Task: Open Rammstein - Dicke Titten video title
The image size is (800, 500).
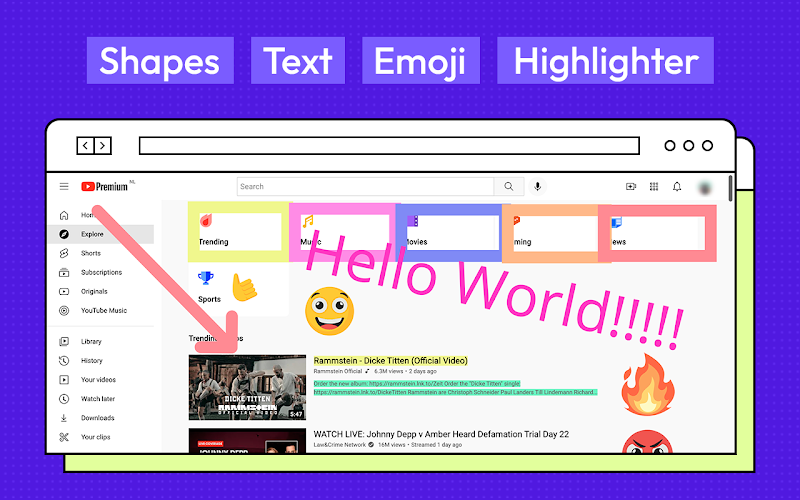Action: pos(390,361)
